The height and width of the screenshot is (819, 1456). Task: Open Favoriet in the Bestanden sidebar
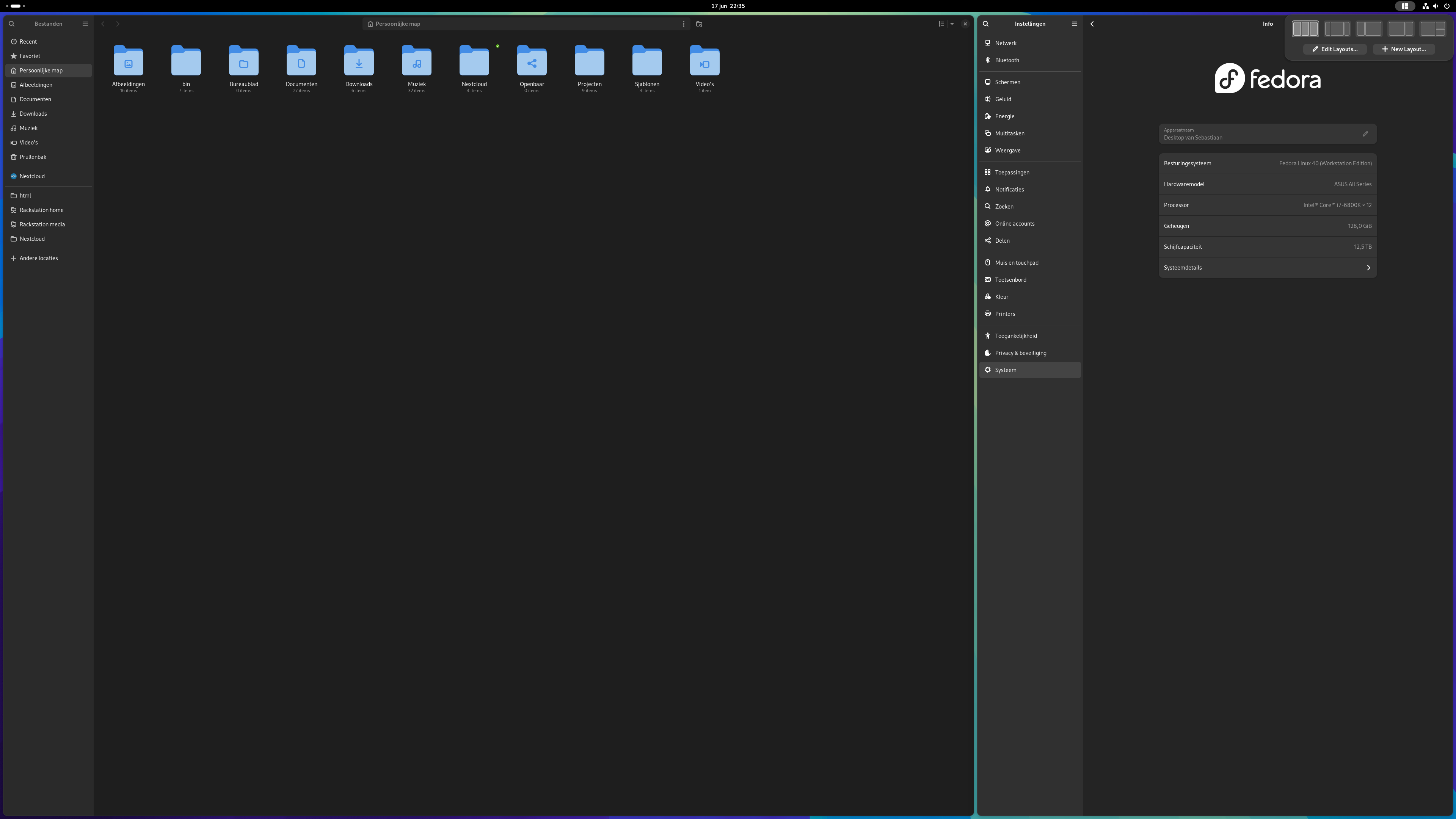49,56
